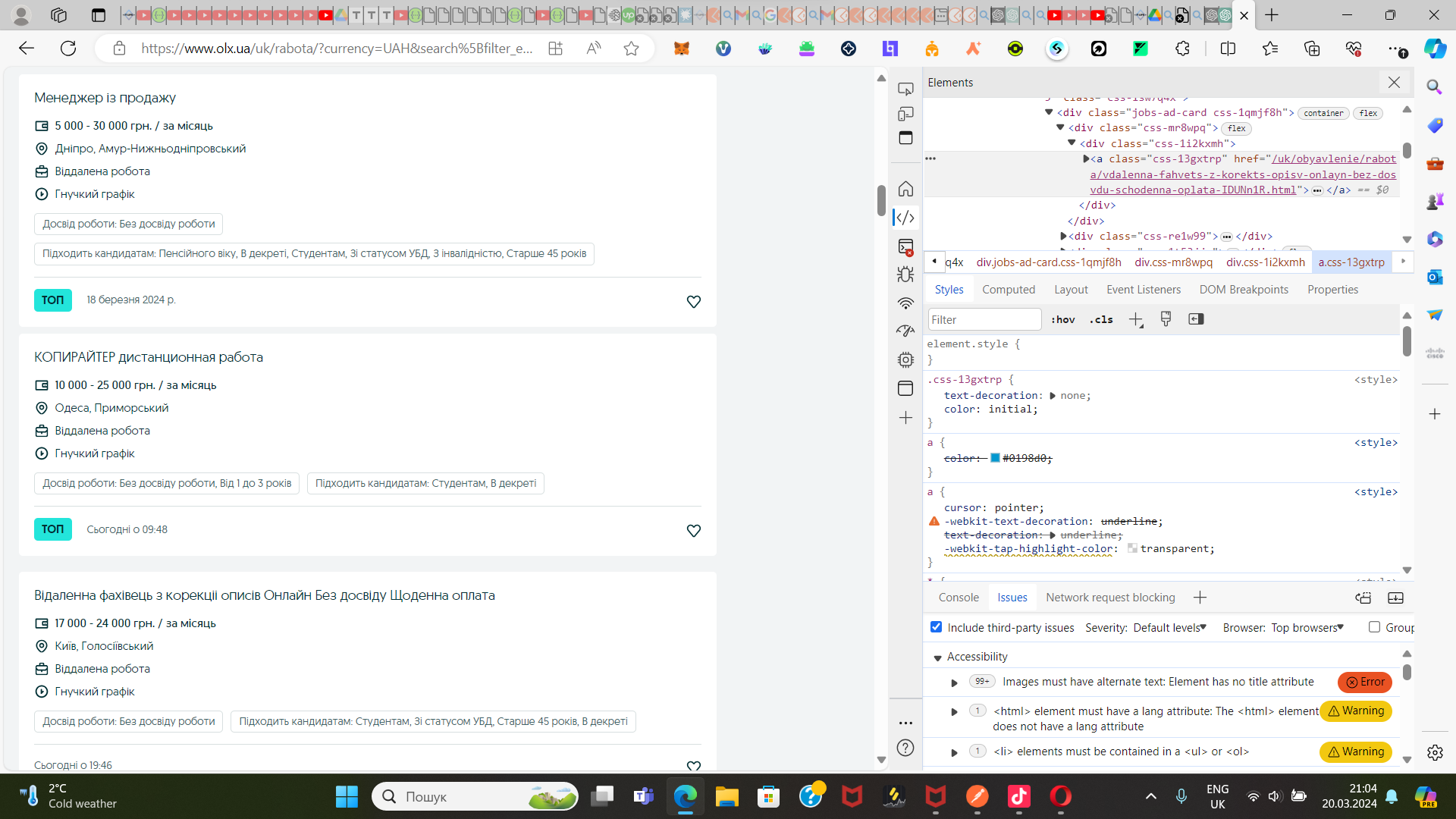Open the Severity Default levels dropdown
This screenshot has height=819, width=1456.
(1169, 627)
